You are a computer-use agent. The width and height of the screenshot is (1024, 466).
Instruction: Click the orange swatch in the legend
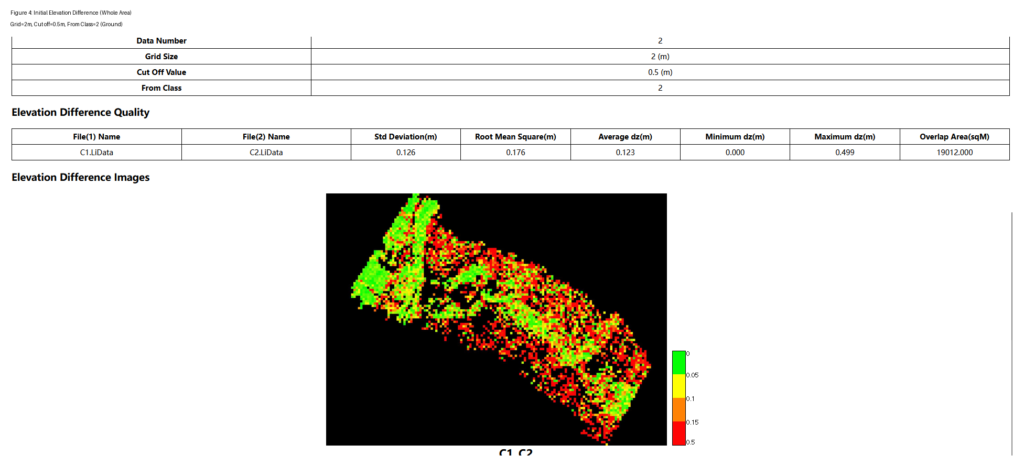[x=679, y=409]
